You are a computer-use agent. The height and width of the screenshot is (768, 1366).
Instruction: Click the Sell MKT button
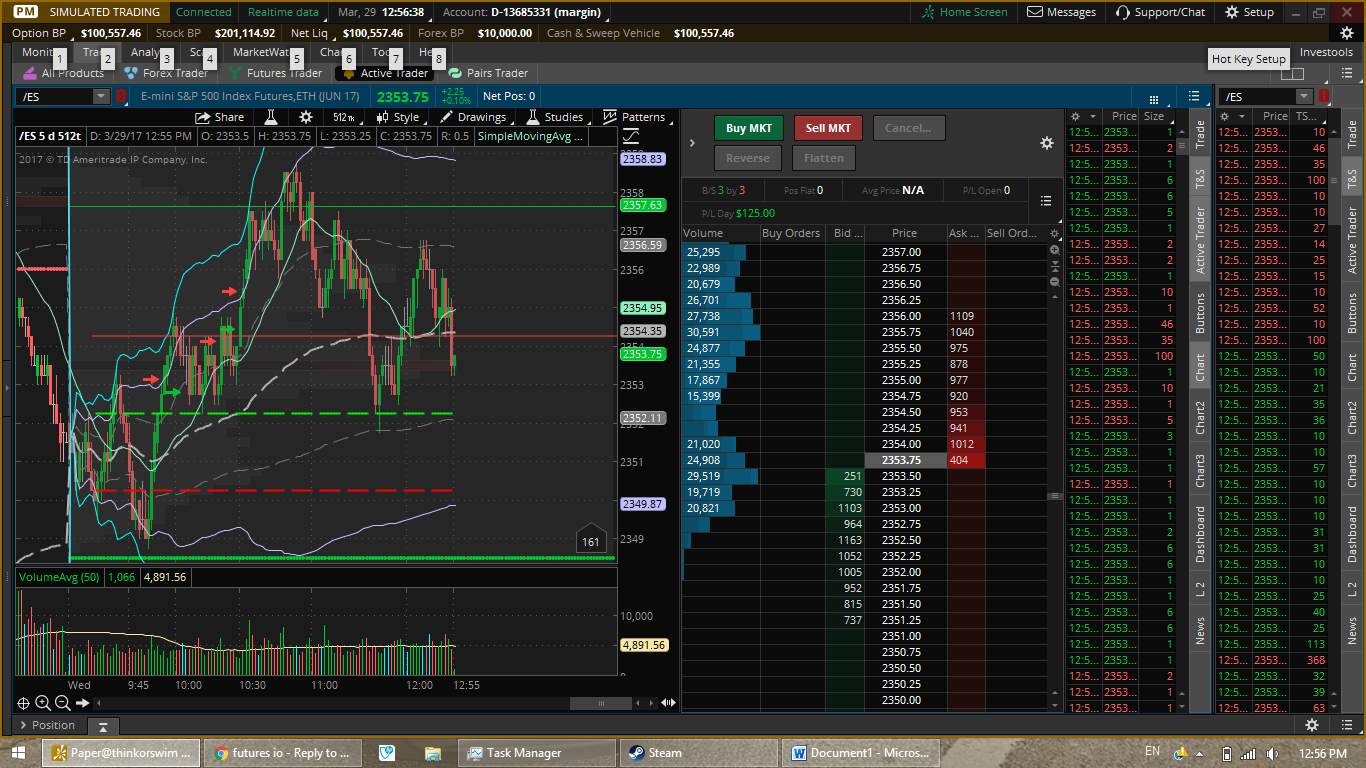(x=828, y=128)
